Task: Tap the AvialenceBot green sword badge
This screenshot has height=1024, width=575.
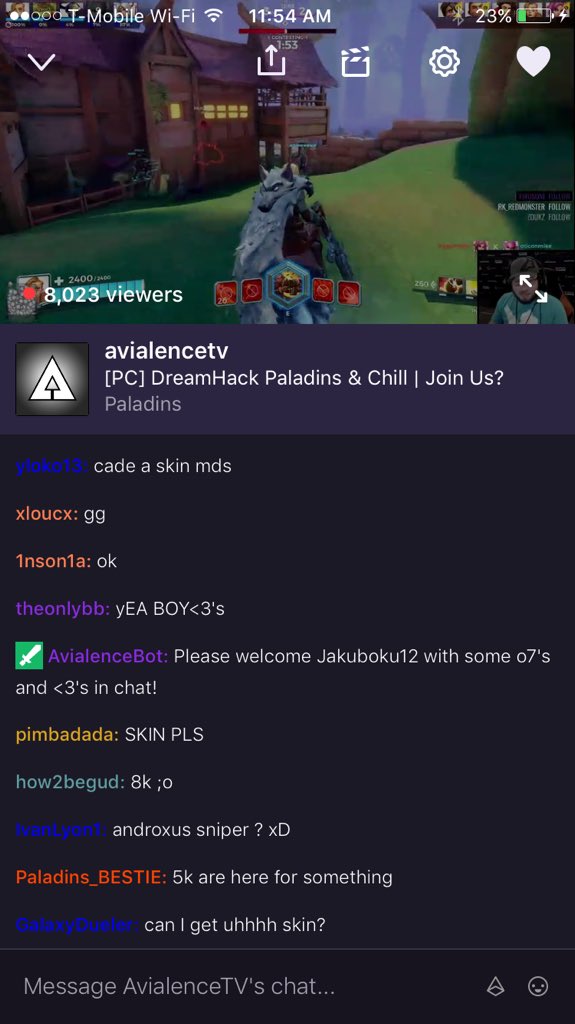Action: pyautogui.click(x=29, y=656)
